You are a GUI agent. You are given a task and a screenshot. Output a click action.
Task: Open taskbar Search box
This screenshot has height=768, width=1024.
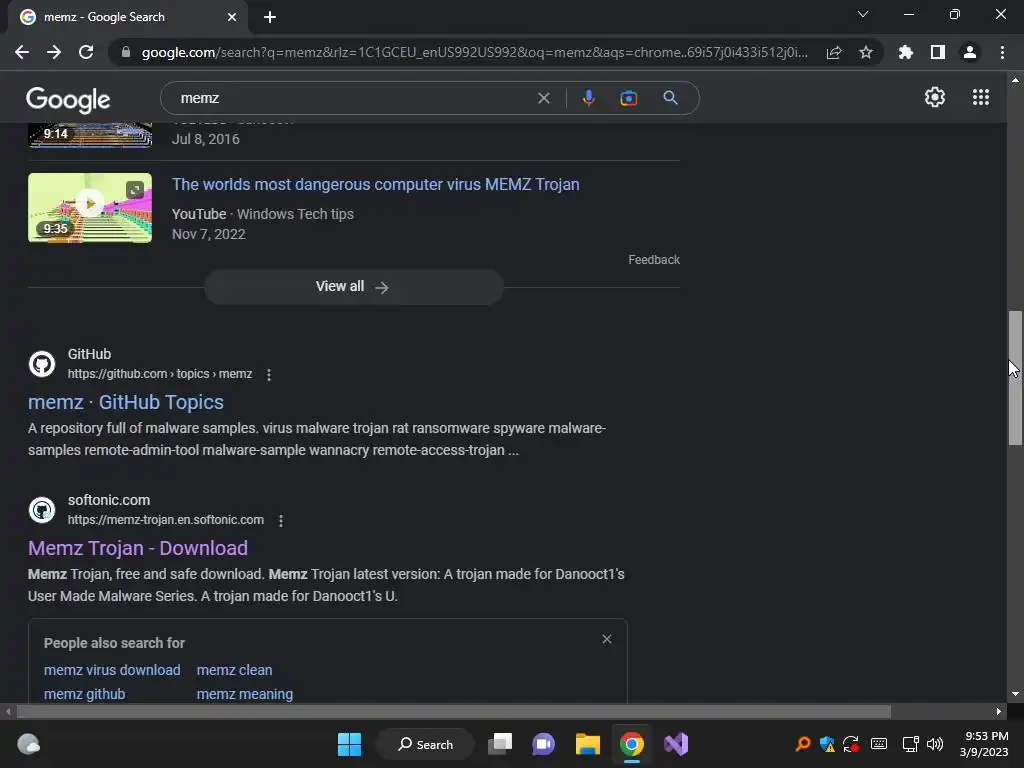point(425,744)
